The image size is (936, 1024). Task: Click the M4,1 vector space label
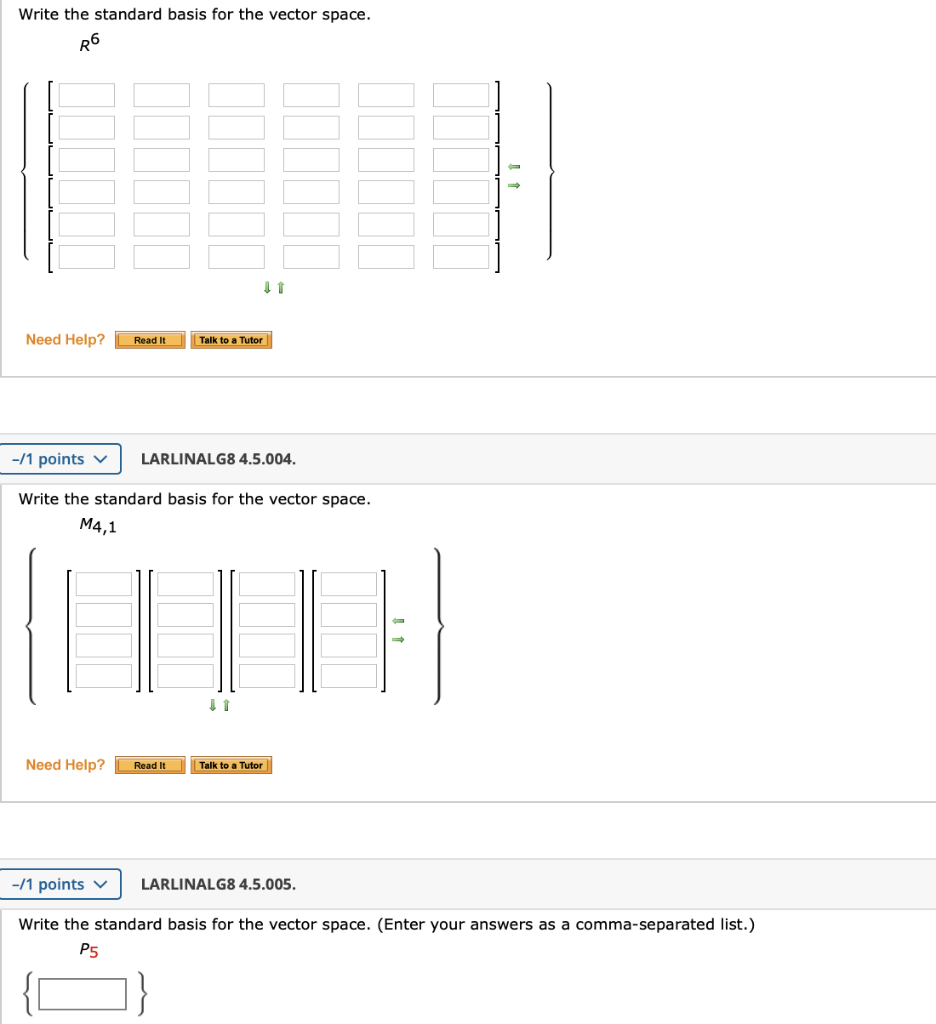(x=98, y=526)
